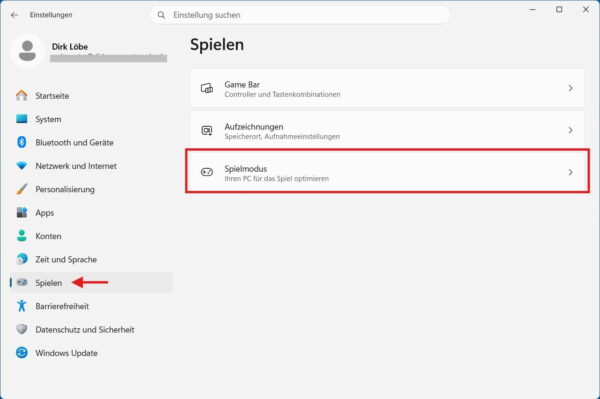Select the Spielen sidebar entry
The height and width of the screenshot is (399, 600).
pyautogui.click(x=91, y=282)
